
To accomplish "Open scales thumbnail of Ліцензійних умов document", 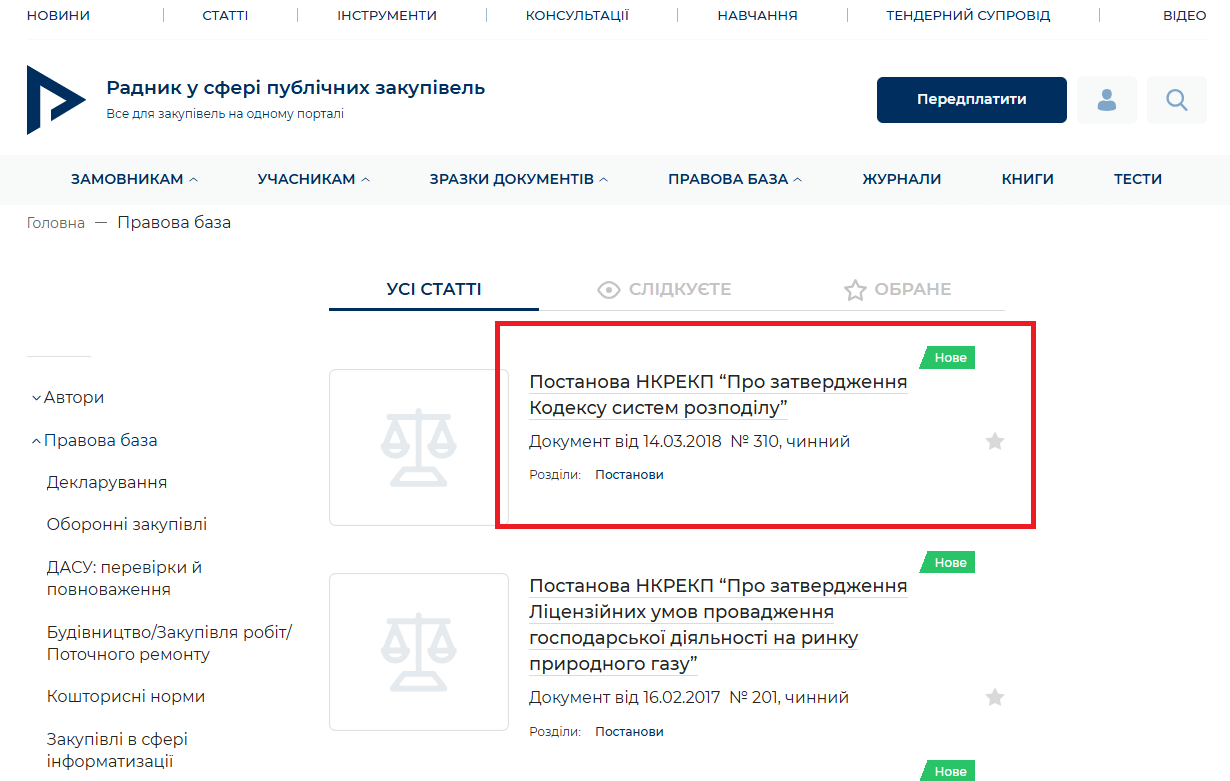I will [x=419, y=651].
